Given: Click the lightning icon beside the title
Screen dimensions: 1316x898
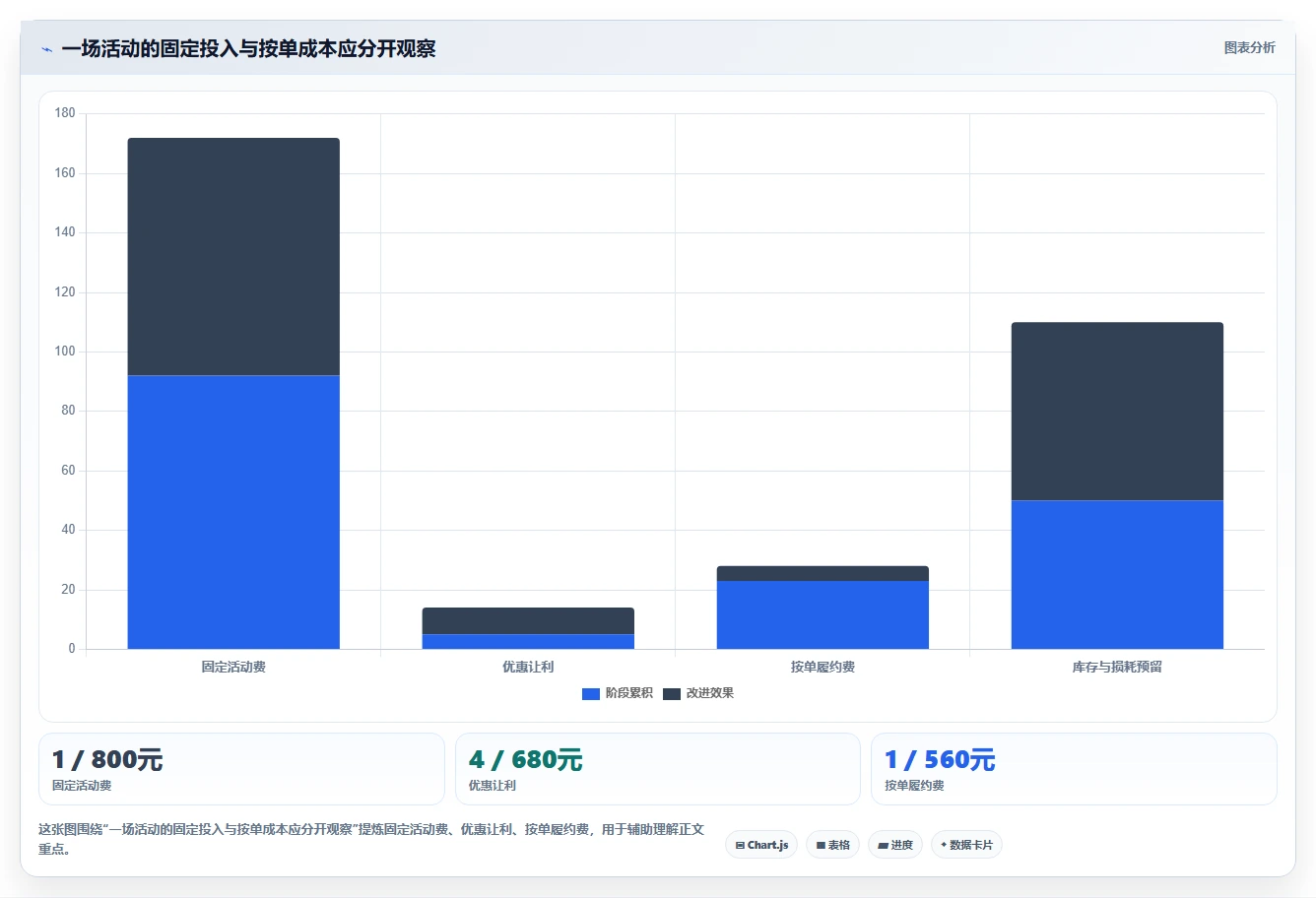Looking at the screenshot, I should 46,49.
